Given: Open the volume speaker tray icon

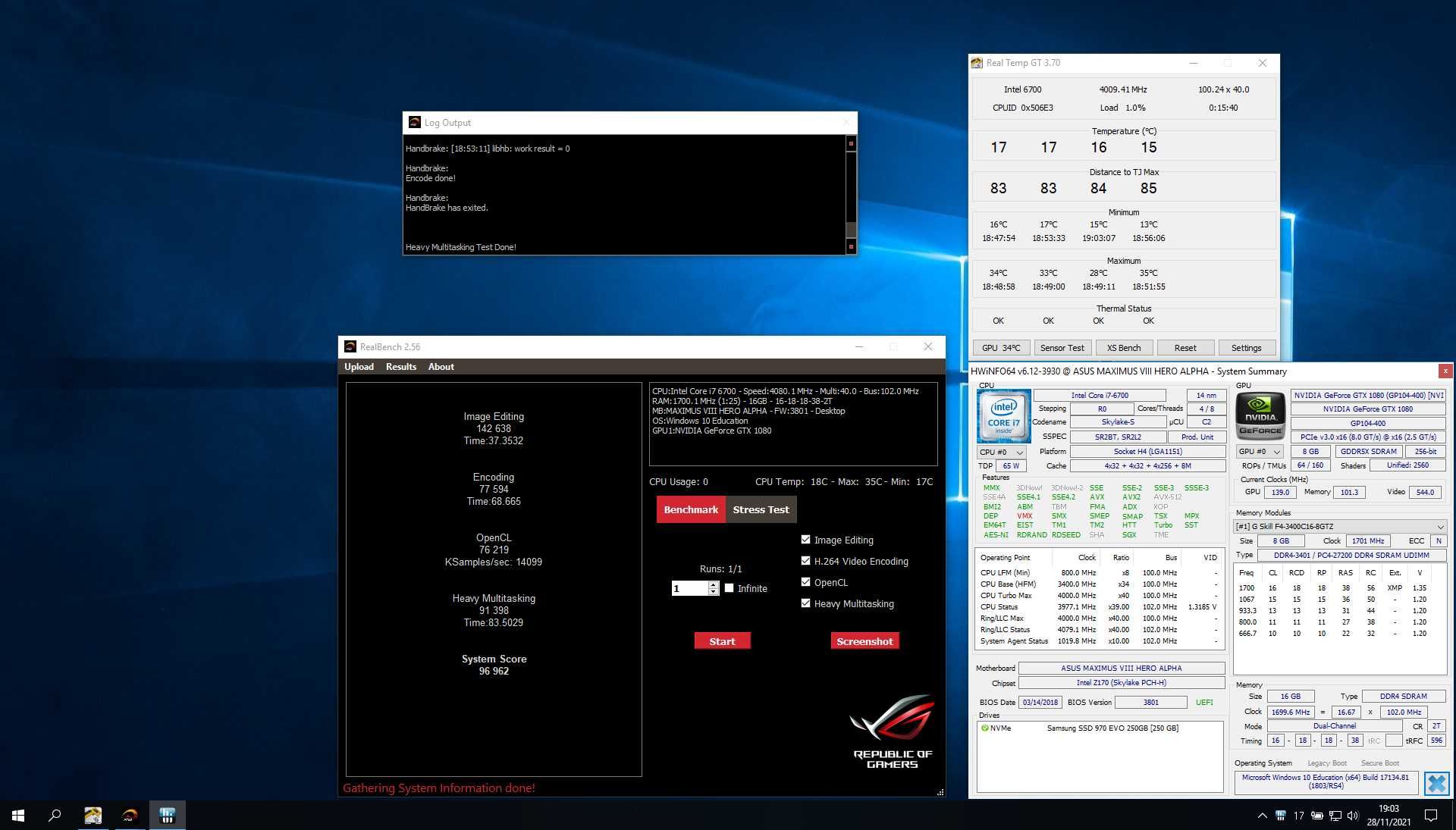Looking at the screenshot, I should click(1353, 816).
